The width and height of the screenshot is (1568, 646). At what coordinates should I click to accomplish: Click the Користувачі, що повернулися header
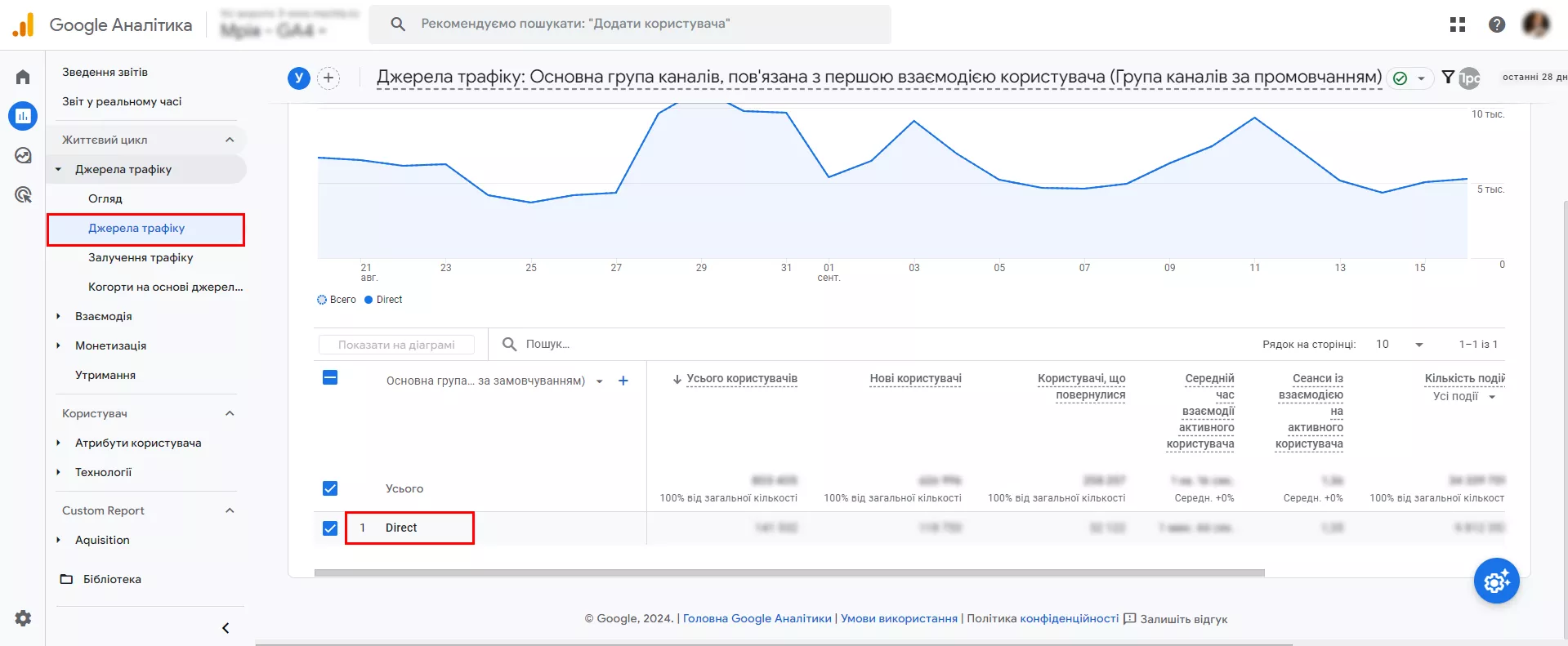coord(1081,386)
